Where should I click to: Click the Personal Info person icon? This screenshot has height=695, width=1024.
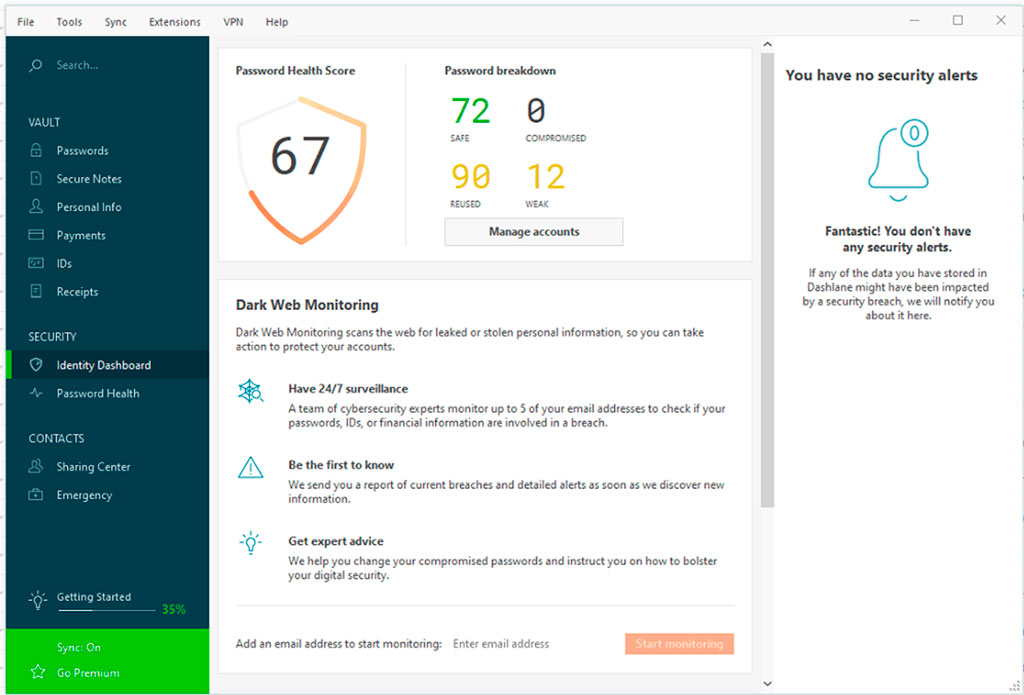coord(36,206)
